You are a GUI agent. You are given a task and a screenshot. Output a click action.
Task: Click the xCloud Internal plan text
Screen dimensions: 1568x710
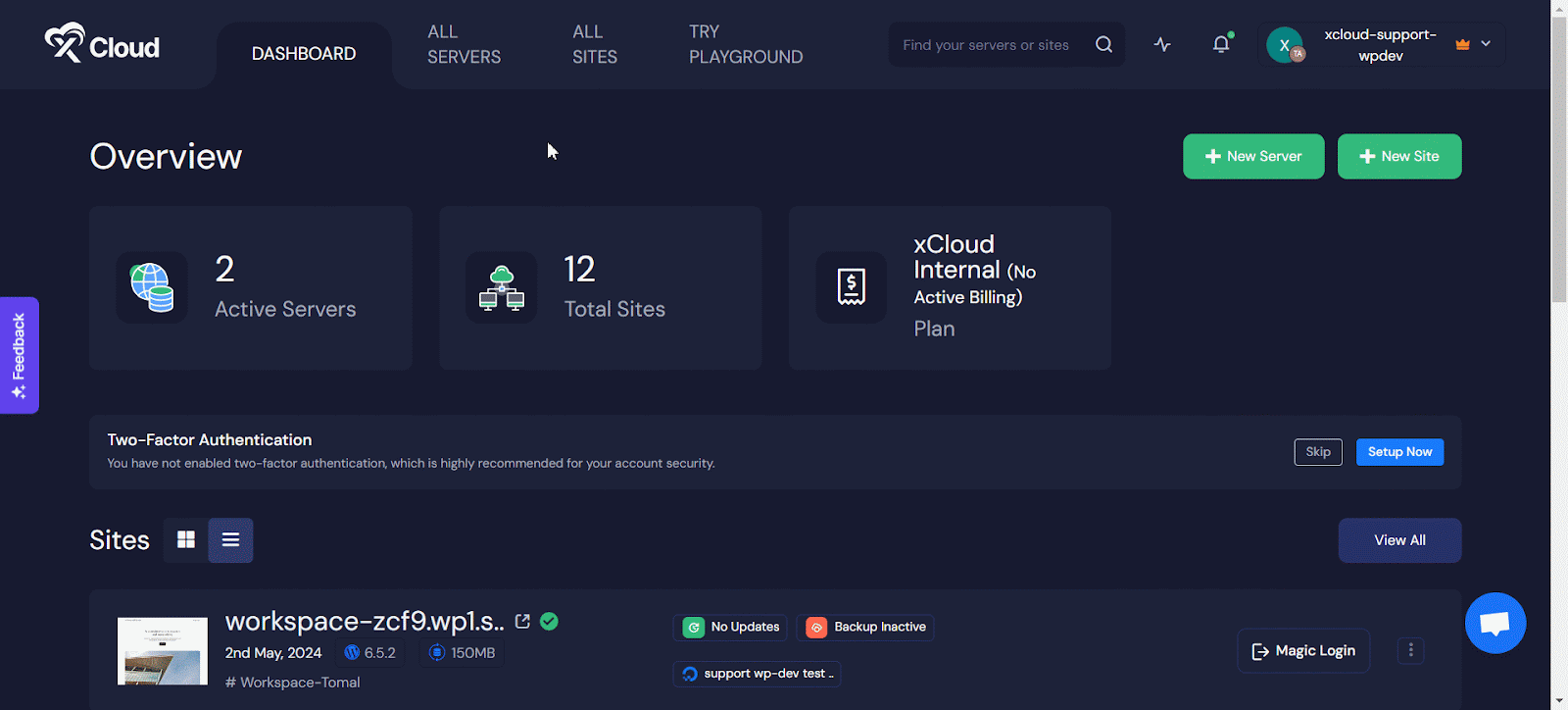(x=974, y=271)
